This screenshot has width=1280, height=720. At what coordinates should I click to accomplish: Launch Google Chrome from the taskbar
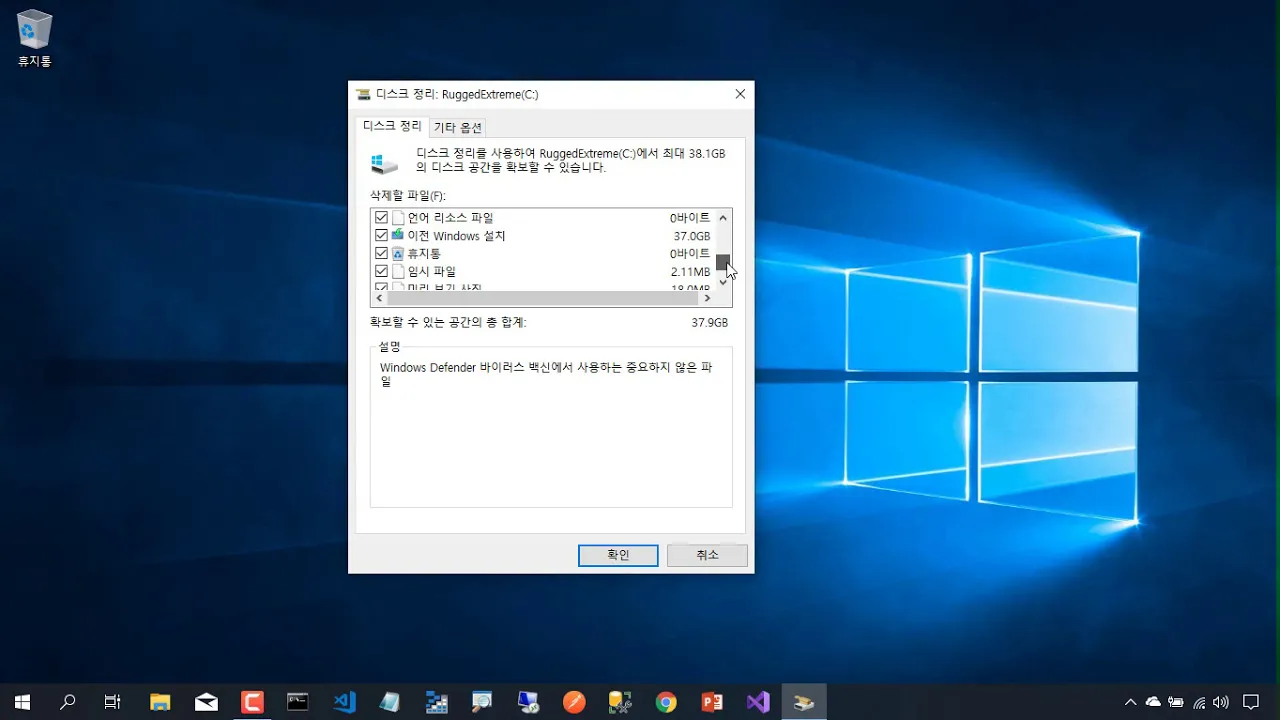pos(666,702)
